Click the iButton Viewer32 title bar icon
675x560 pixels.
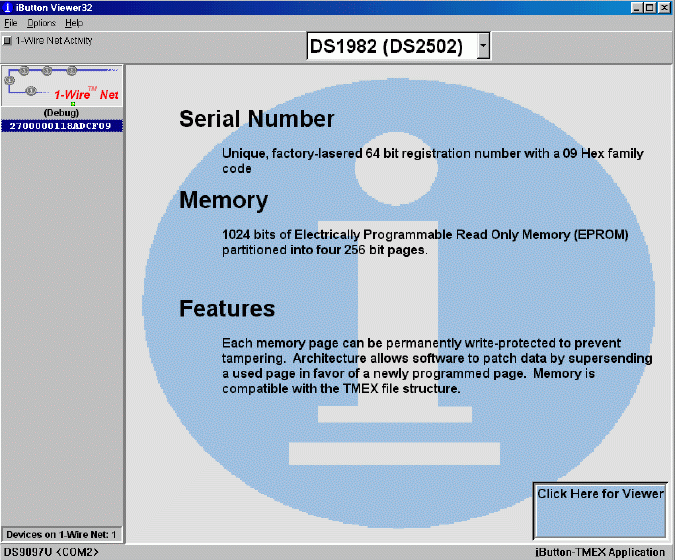tap(7, 7)
